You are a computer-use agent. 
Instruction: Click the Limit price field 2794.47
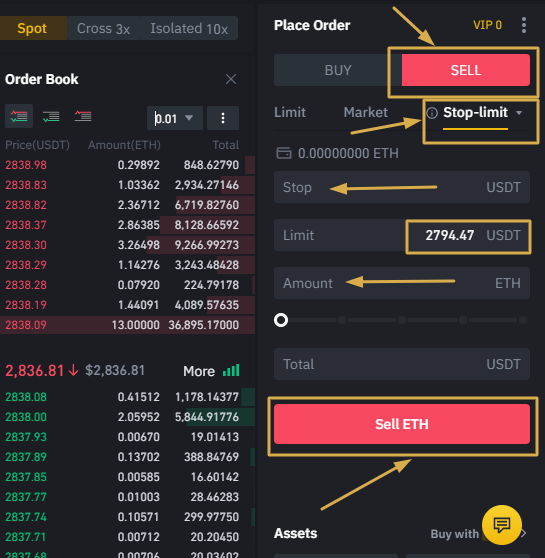(x=402, y=235)
